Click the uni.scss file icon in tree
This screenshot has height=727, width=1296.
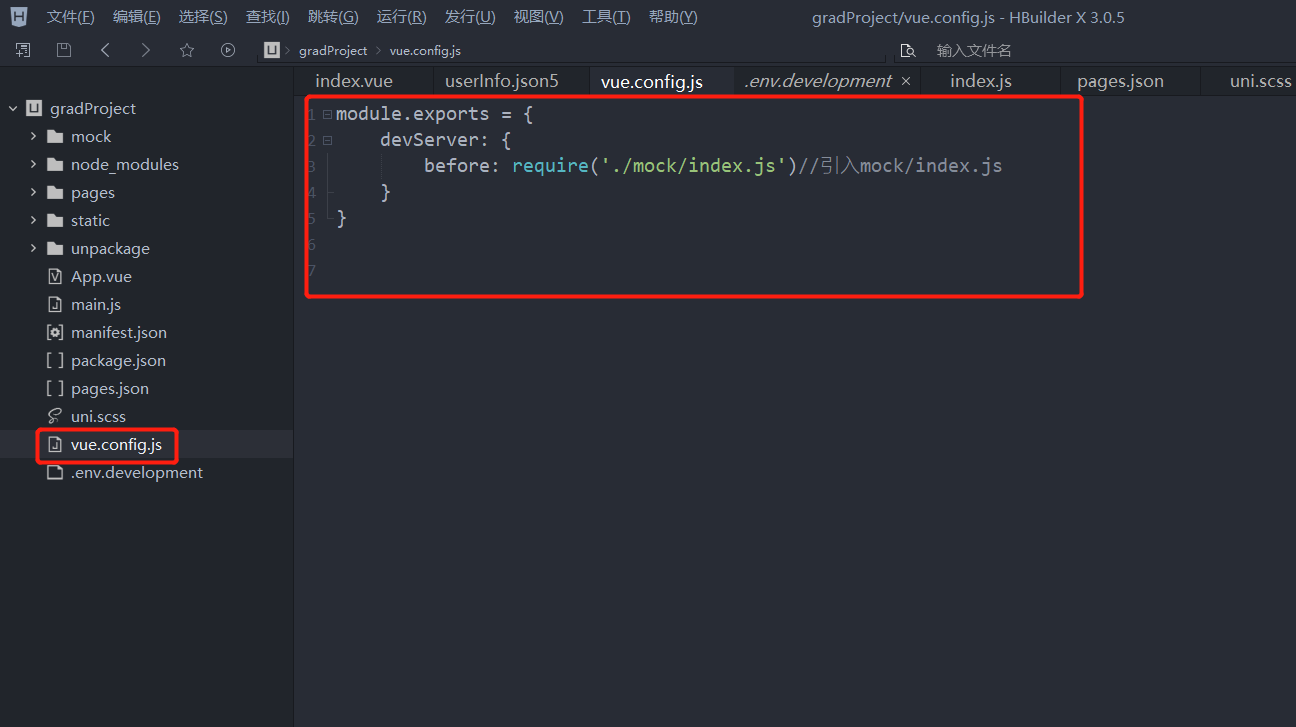coord(55,416)
